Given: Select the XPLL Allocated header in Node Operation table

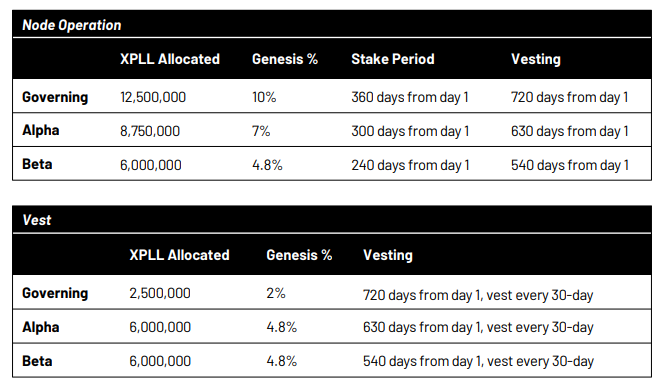Looking at the screenshot, I should point(170,59).
